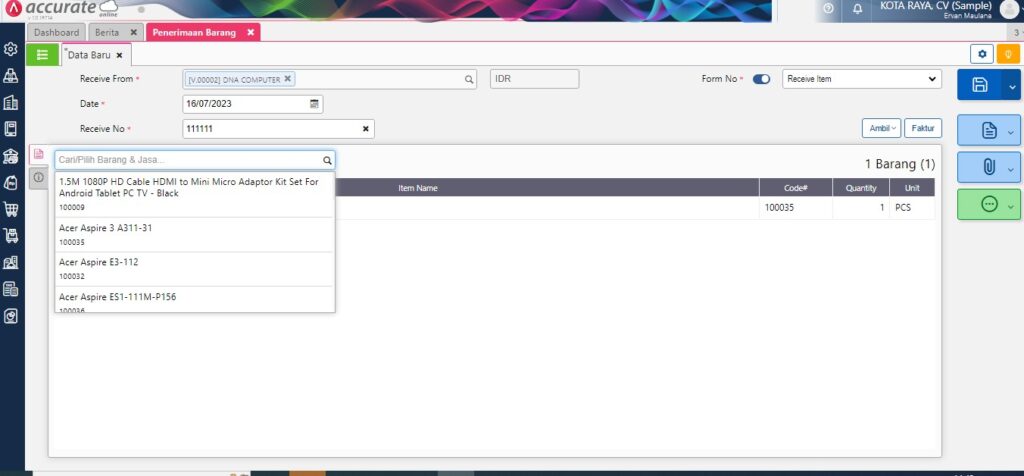
Task: Select the pink item details side tab
Action: pos(39,155)
